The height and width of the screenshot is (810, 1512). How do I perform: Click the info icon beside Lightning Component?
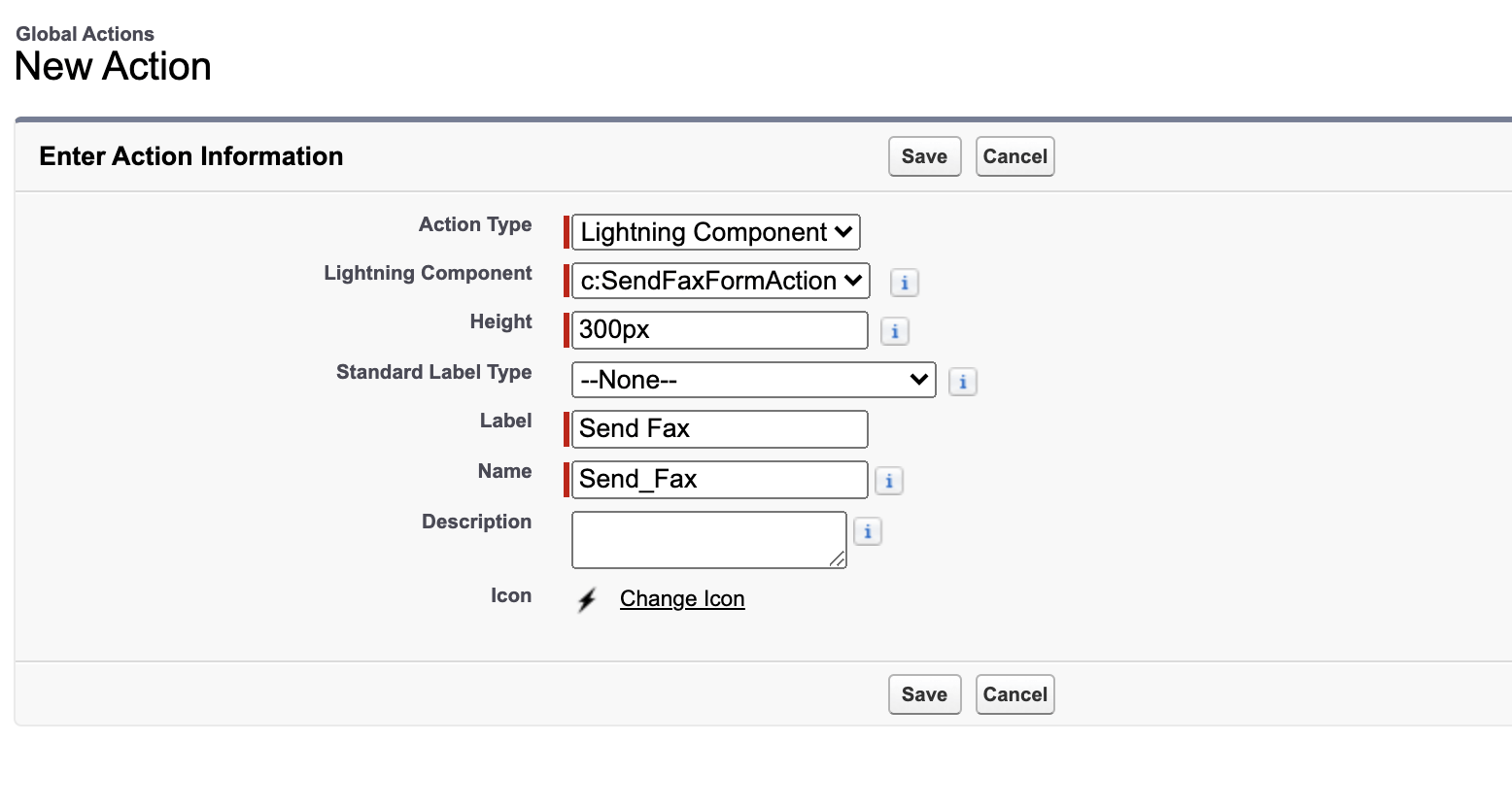(x=904, y=283)
